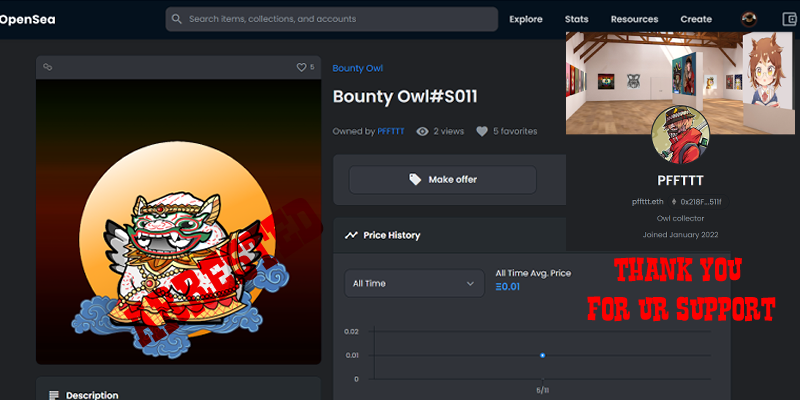Viewport: 800px width, 400px height.
Task: Click the Make offer button
Action: coord(442,180)
